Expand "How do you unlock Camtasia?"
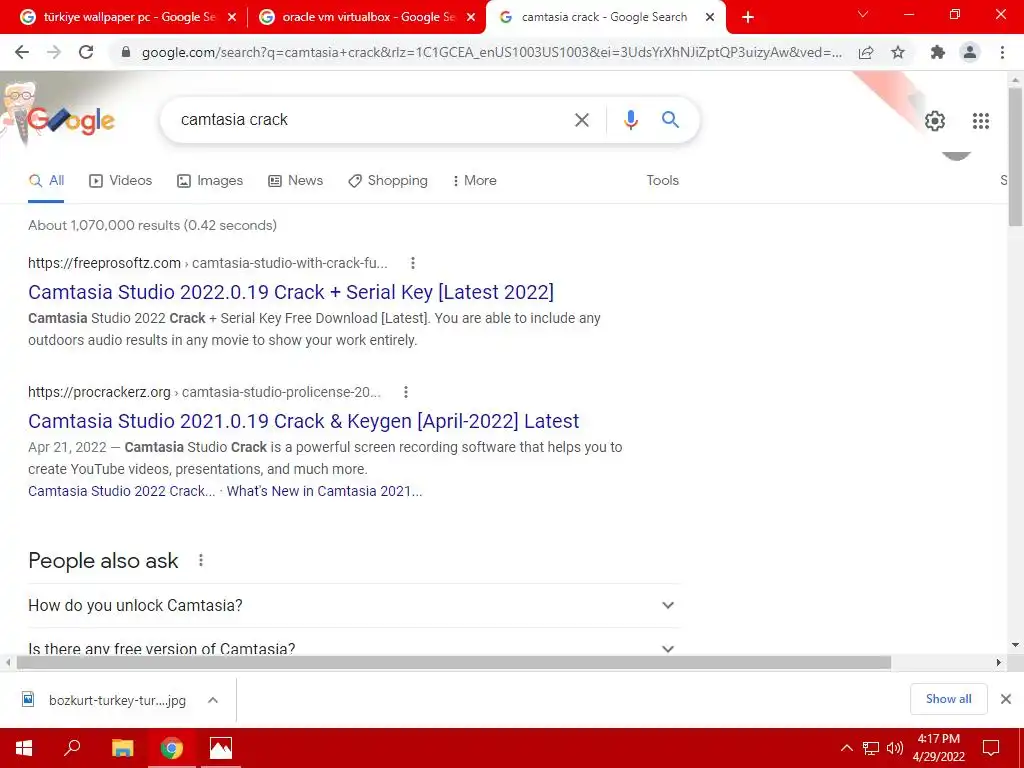Viewport: 1024px width, 768px height. [x=354, y=605]
